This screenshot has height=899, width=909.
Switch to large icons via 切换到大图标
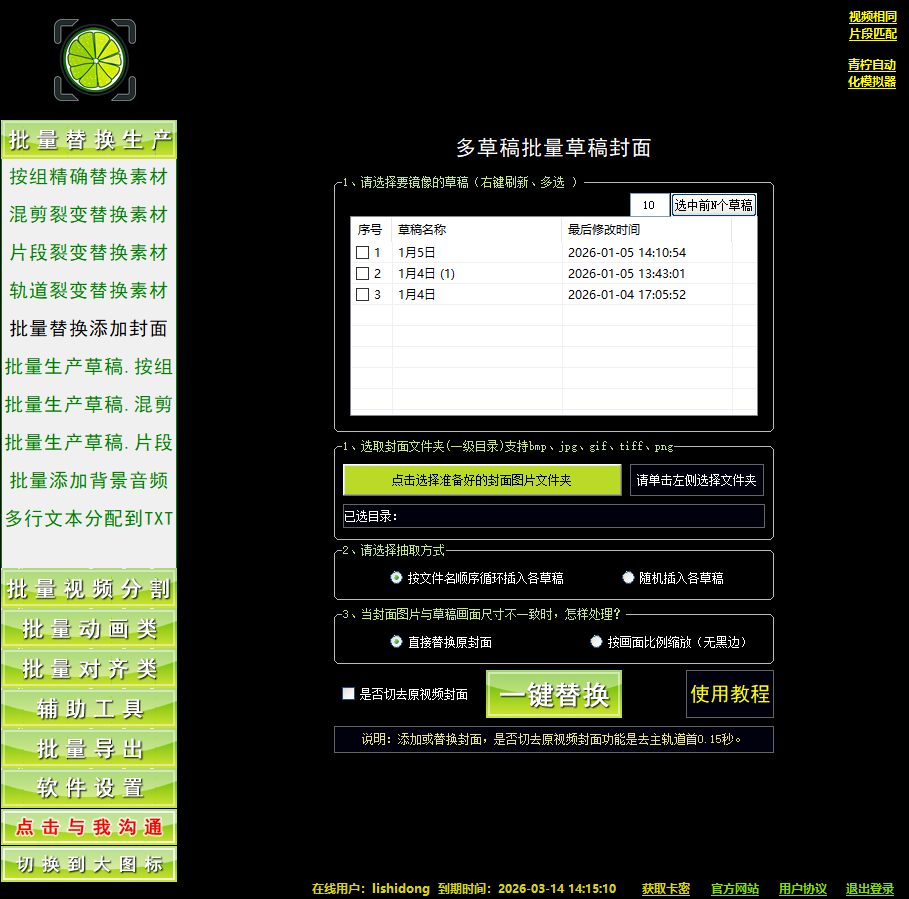tap(89, 864)
